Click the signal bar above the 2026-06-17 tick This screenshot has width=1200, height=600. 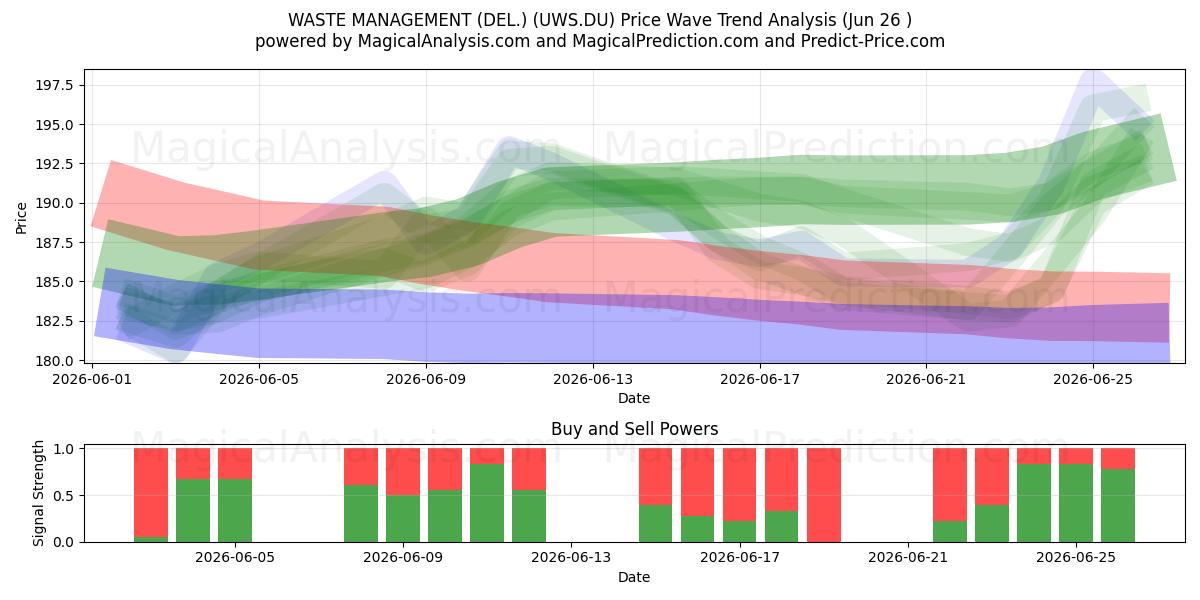point(740,495)
